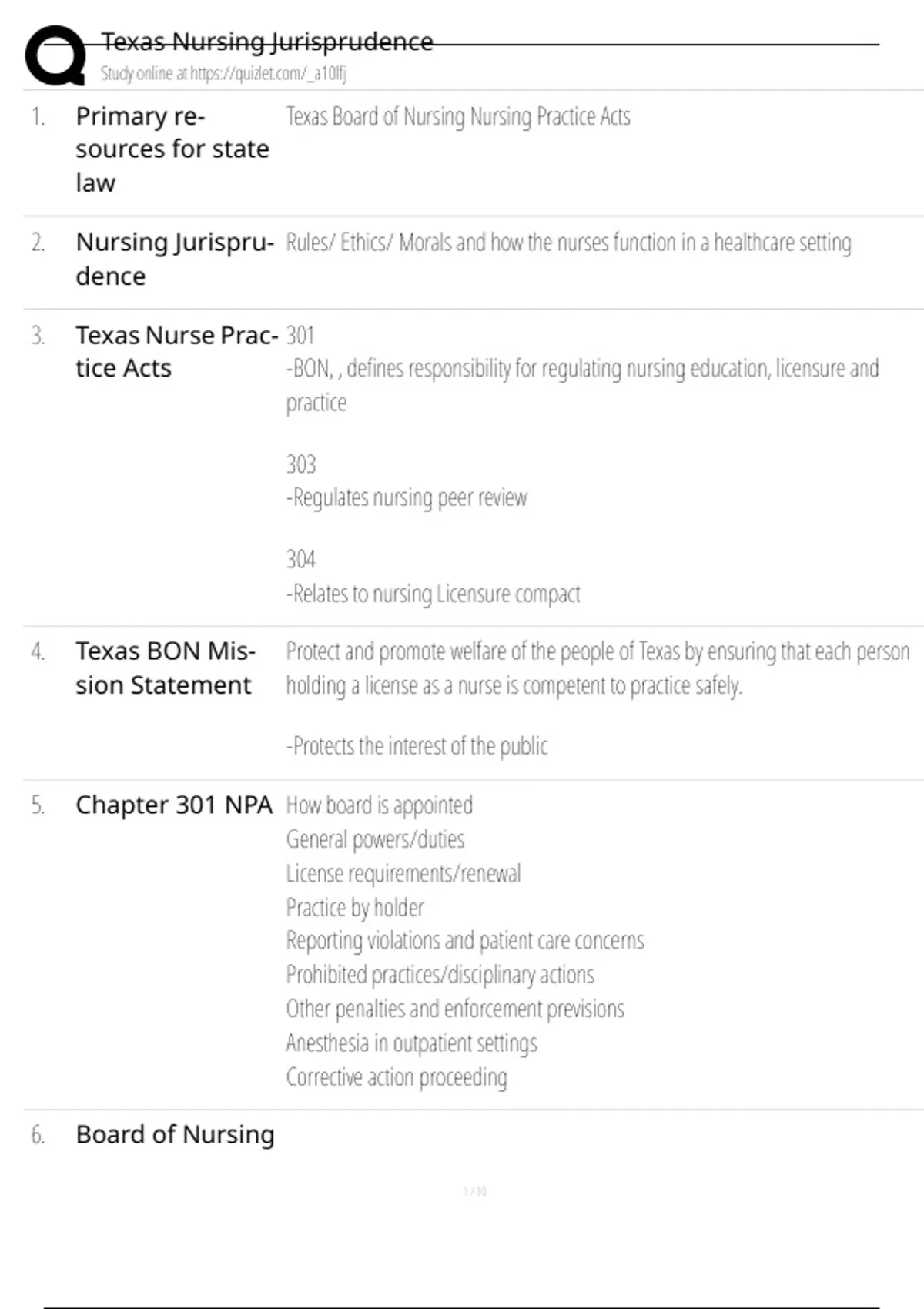Click the page number indicator 1/10
Screen dimensions: 924x1309
tap(474, 1191)
